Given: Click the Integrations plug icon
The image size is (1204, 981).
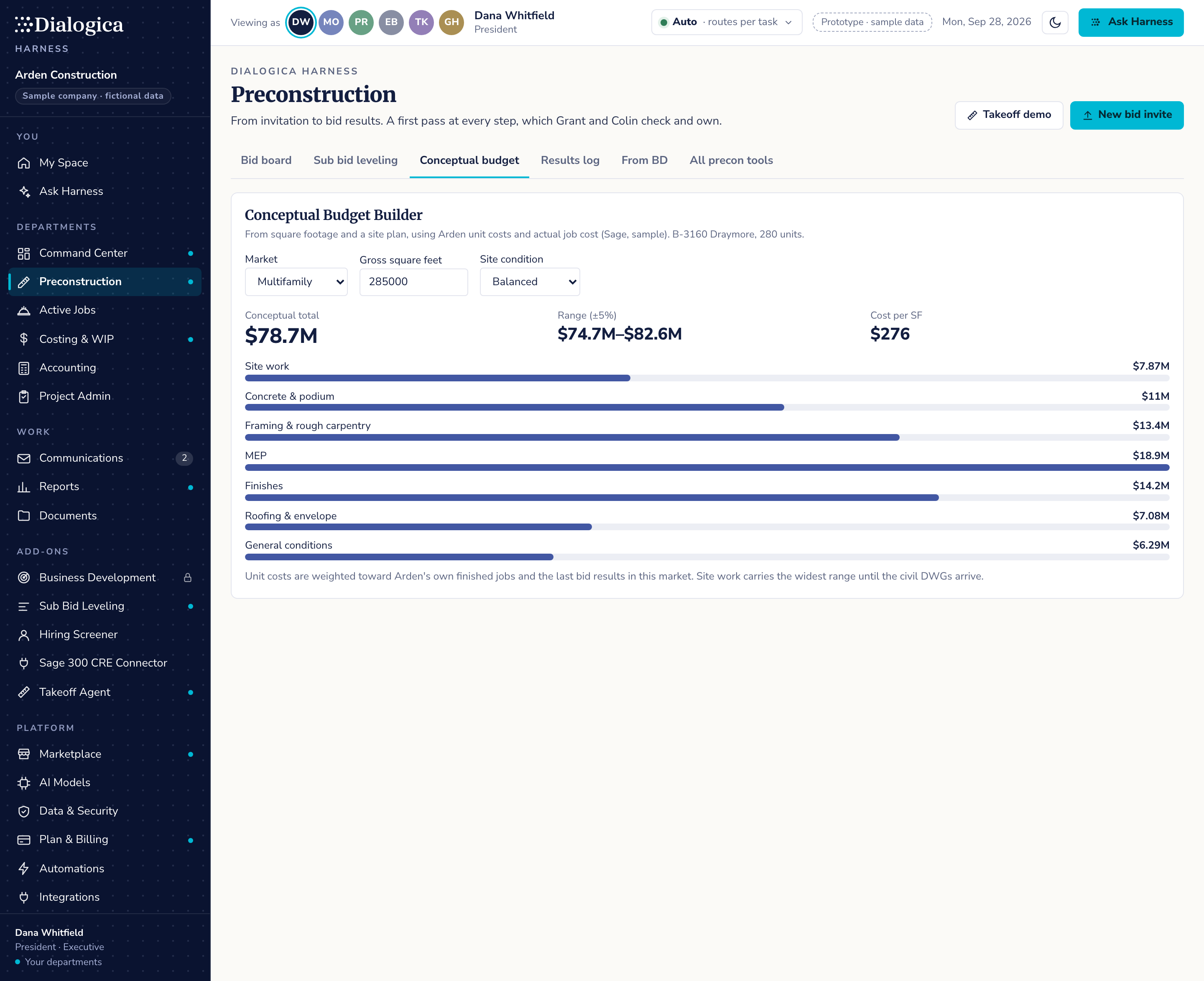Looking at the screenshot, I should [24, 897].
